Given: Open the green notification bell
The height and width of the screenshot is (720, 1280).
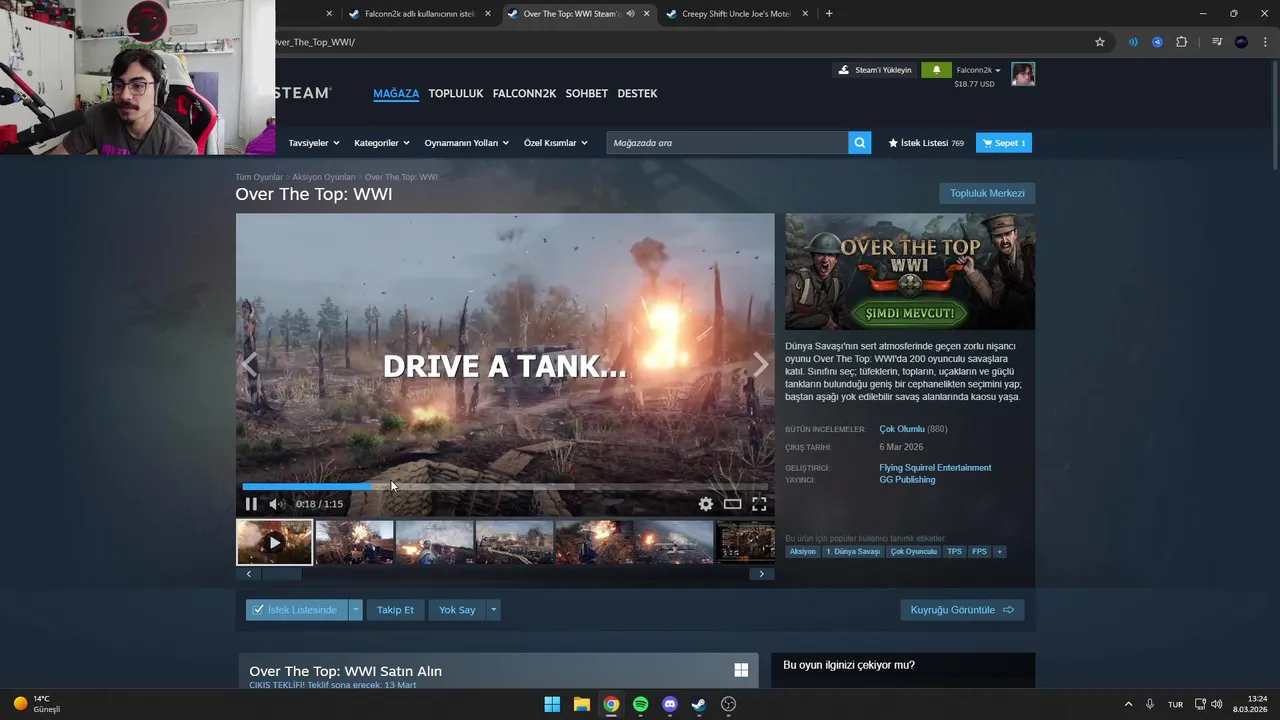Looking at the screenshot, I should 937,70.
